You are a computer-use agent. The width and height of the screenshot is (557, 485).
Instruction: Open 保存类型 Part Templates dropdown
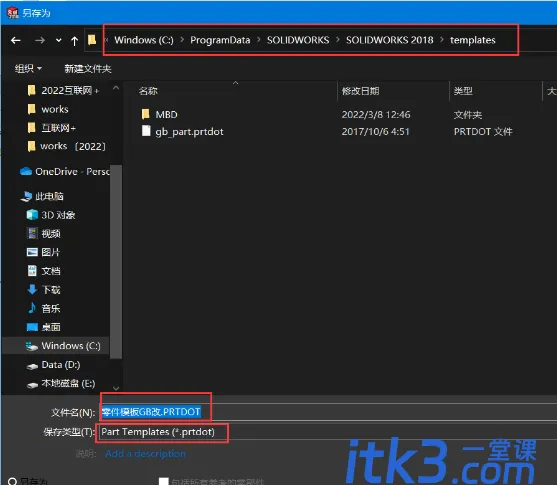(x=327, y=432)
